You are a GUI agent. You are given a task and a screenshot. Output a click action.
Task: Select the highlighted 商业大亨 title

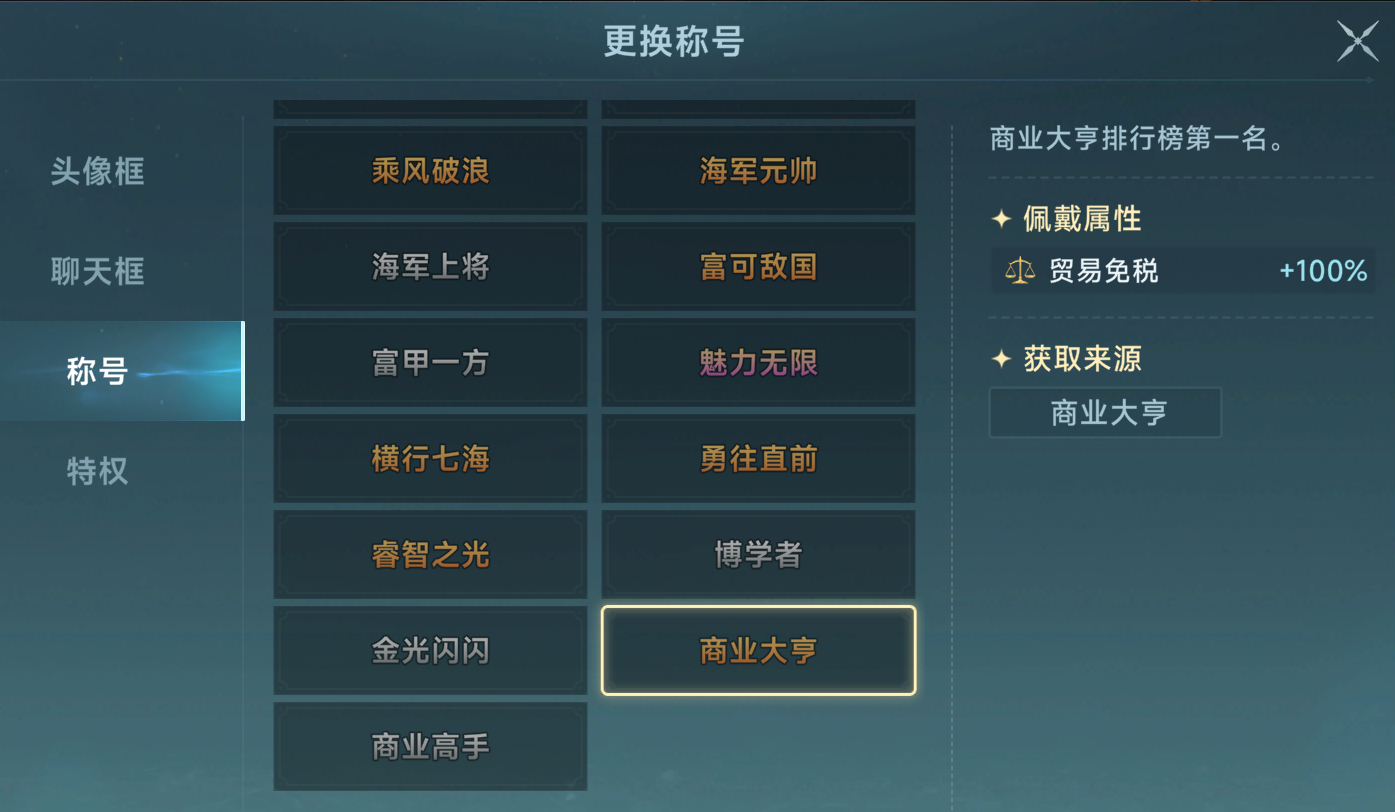(758, 651)
